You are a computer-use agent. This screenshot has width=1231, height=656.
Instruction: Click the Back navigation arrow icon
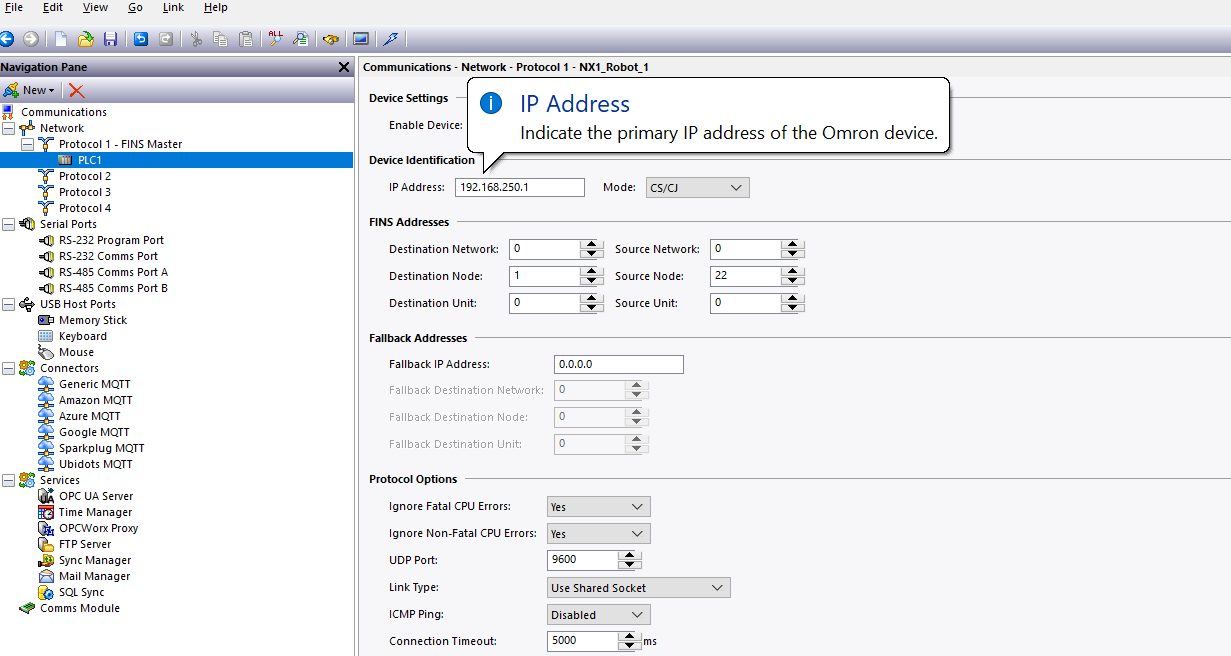[x=6, y=39]
